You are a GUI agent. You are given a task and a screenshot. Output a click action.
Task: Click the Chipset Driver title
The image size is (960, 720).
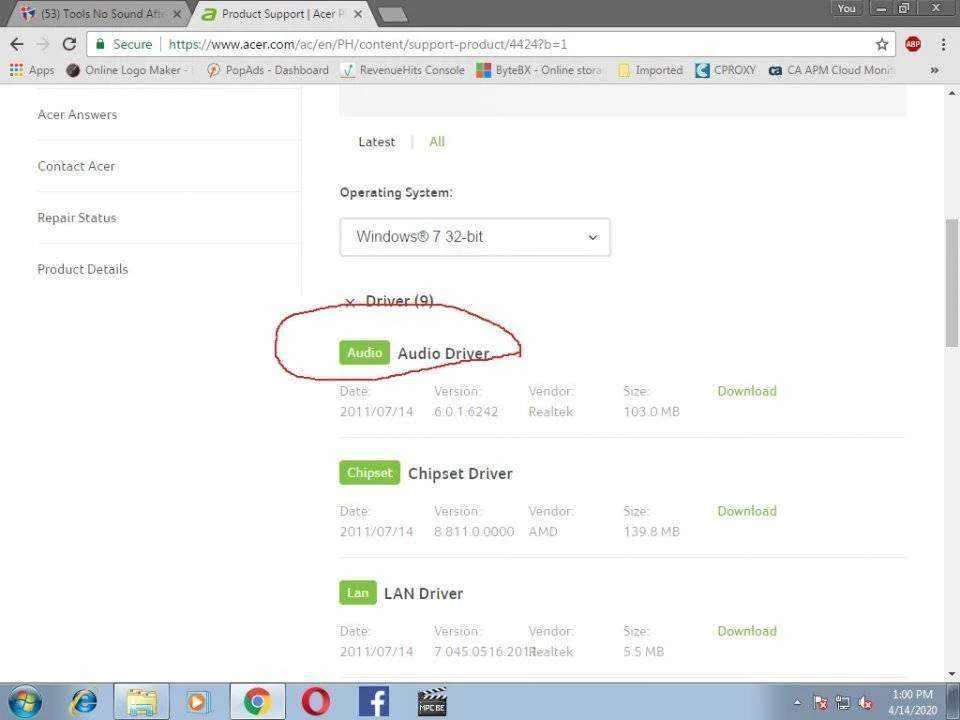coord(460,473)
